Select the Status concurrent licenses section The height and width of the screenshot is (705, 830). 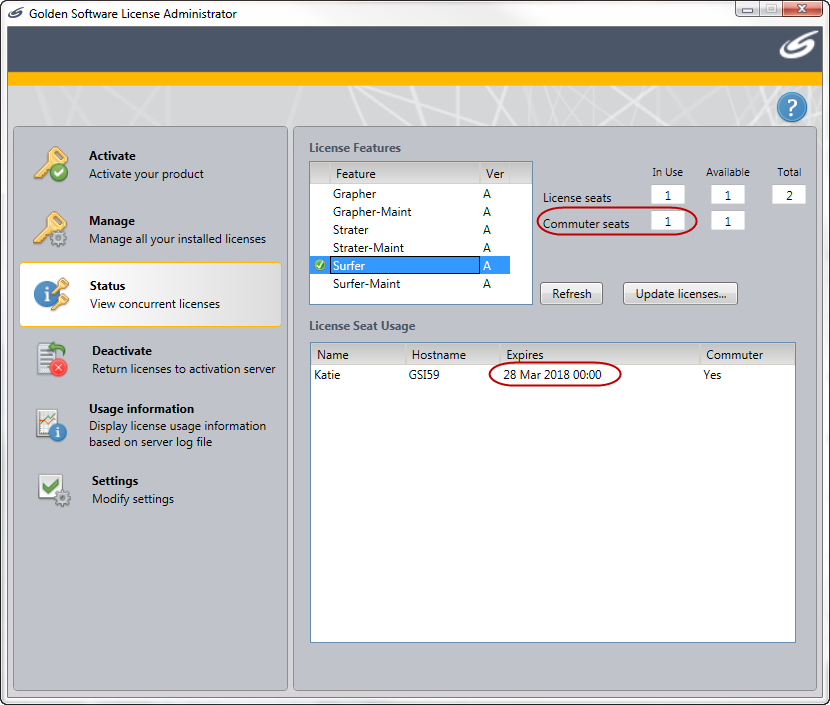point(150,295)
